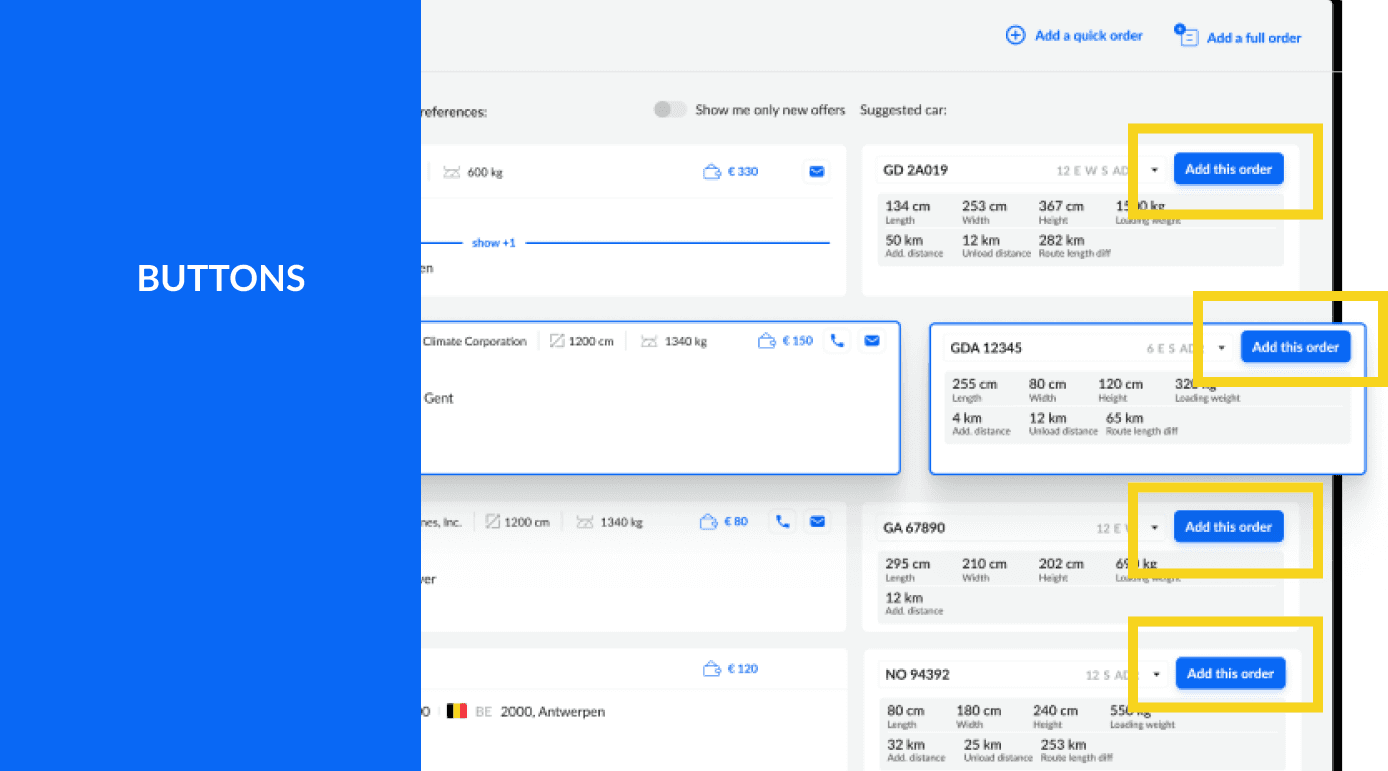Enable the "Show me only new offers" toggle

pyautogui.click(x=669, y=109)
